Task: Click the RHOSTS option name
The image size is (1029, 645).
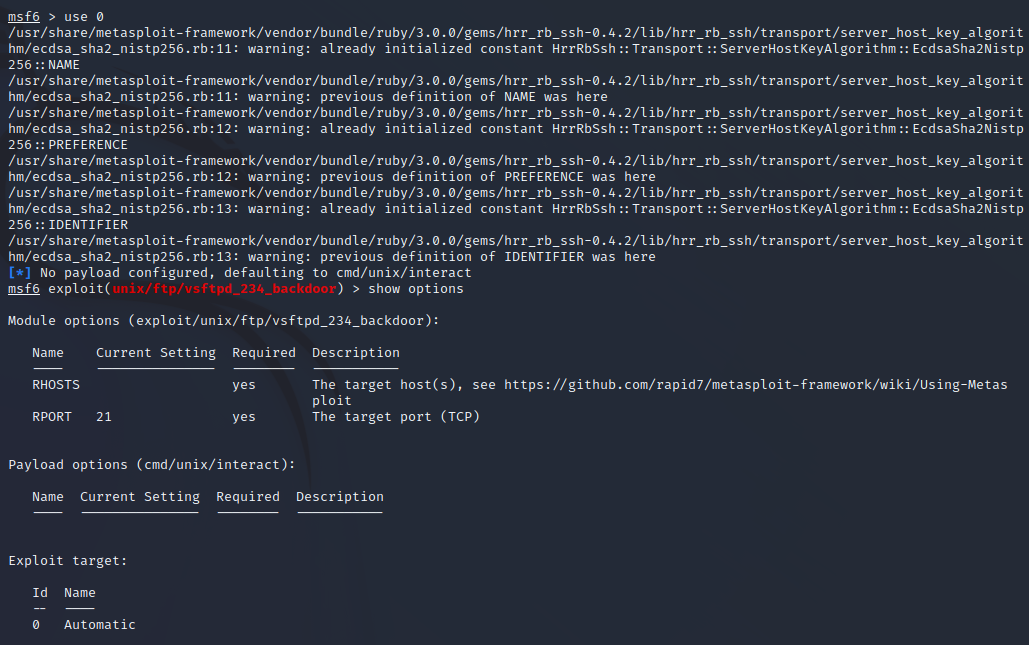Action: [56, 385]
